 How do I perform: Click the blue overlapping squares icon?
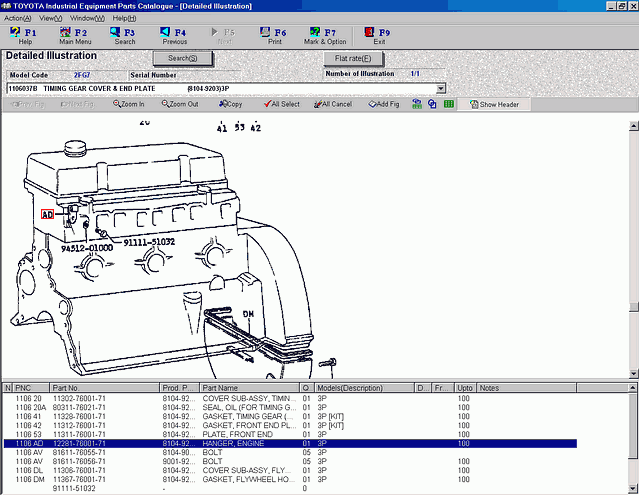(432, 104)
